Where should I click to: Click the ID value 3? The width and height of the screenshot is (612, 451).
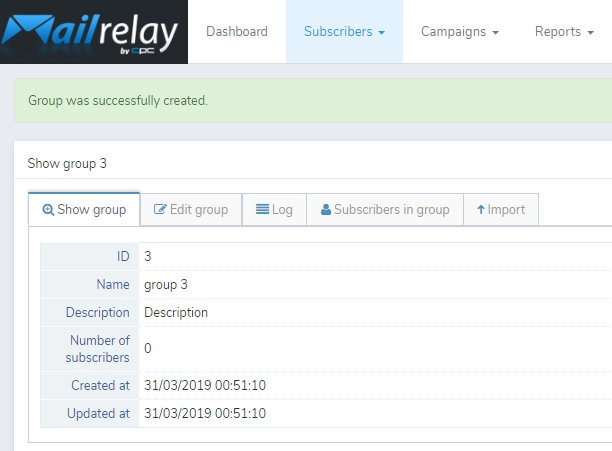tap(148, 256)
